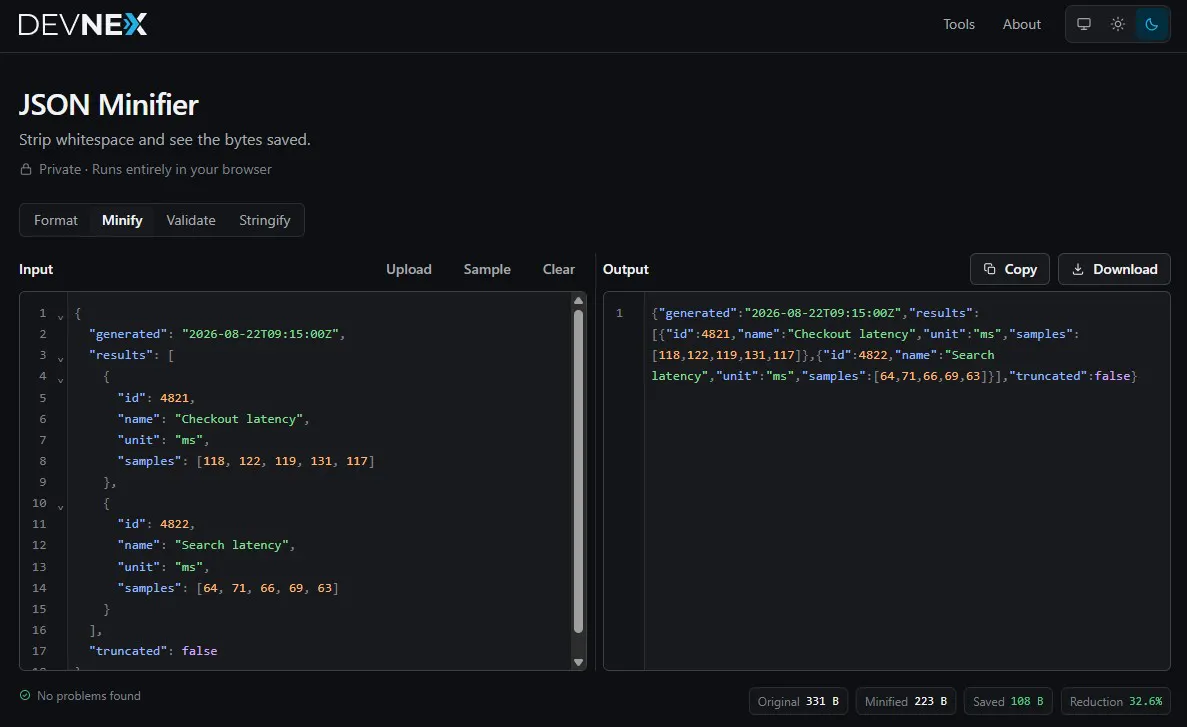Switch to the Validate tab

[191, 220]
